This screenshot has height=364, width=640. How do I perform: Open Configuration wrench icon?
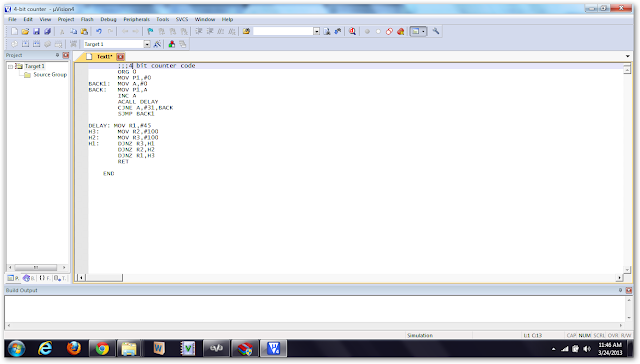(436, 31)
